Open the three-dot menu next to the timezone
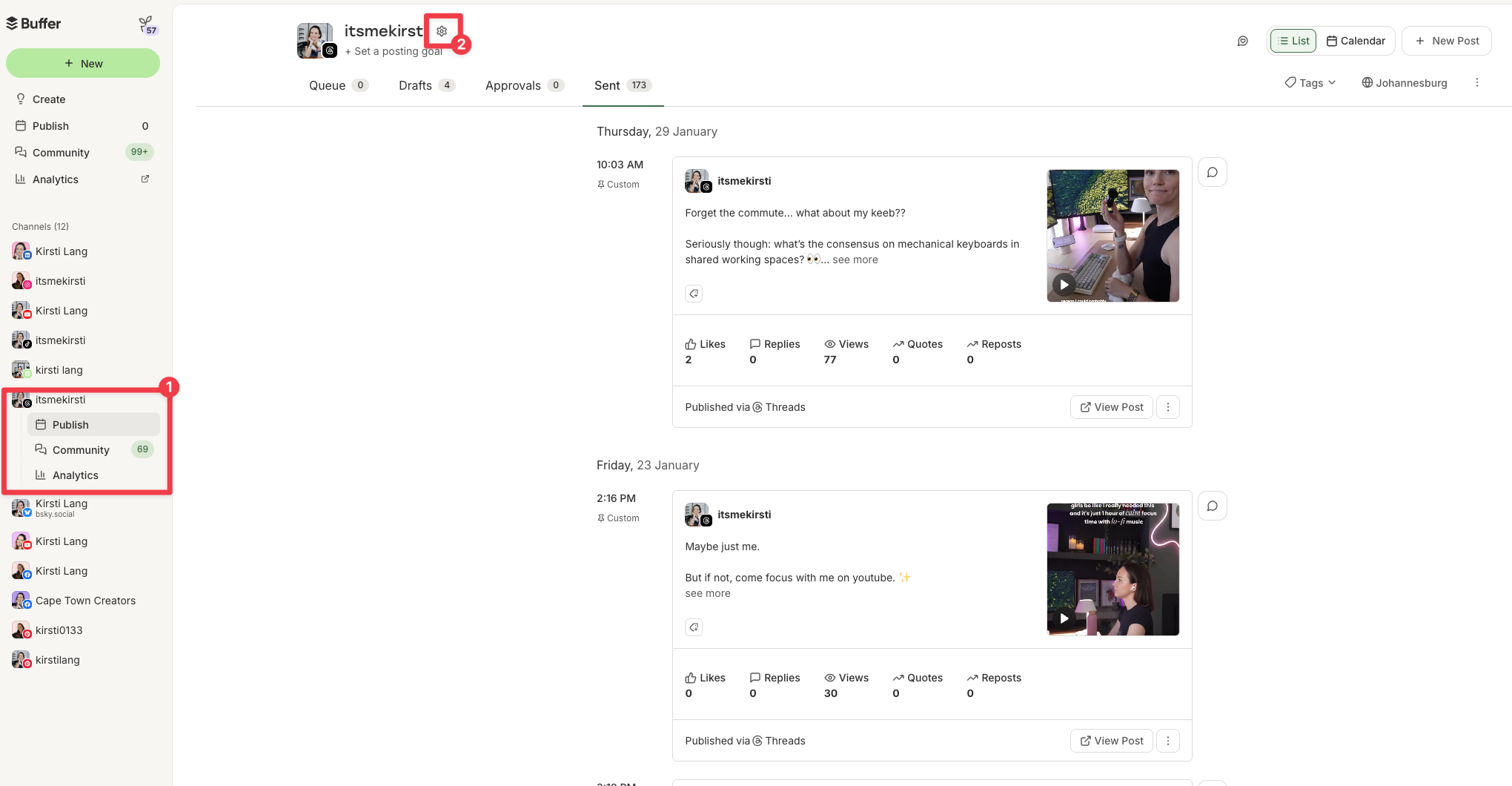Viewport: 1512px width, 786px height. (x=1477, y=82)
